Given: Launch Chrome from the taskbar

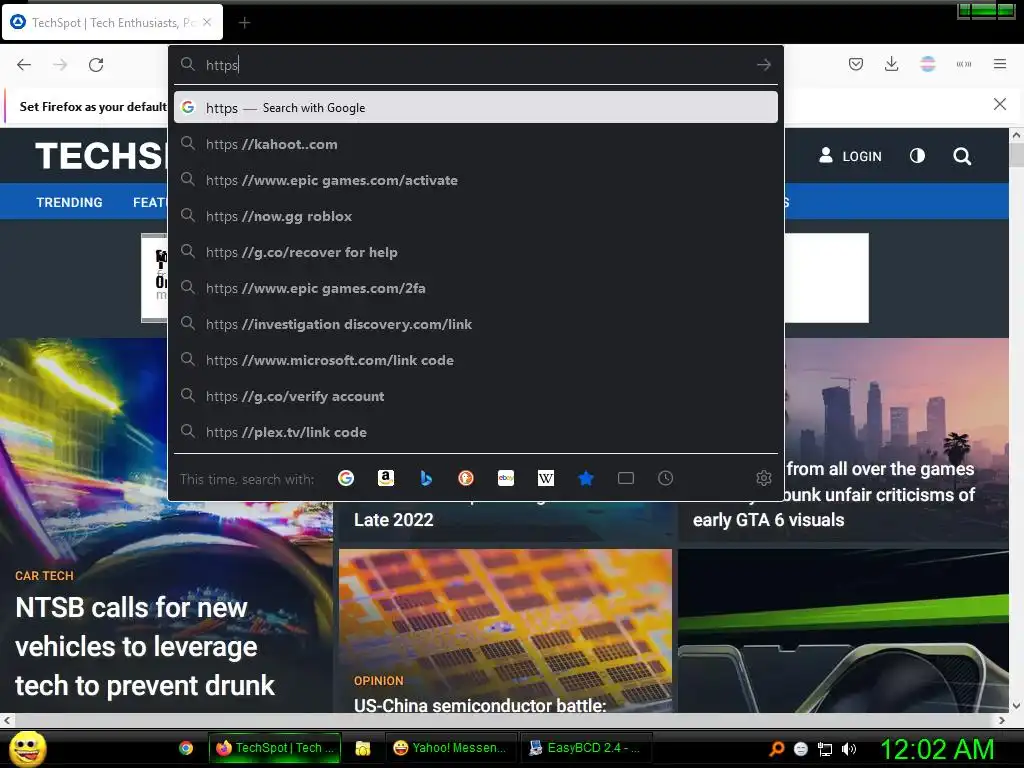Looking at the screenshot, I should tap(186, 748).
